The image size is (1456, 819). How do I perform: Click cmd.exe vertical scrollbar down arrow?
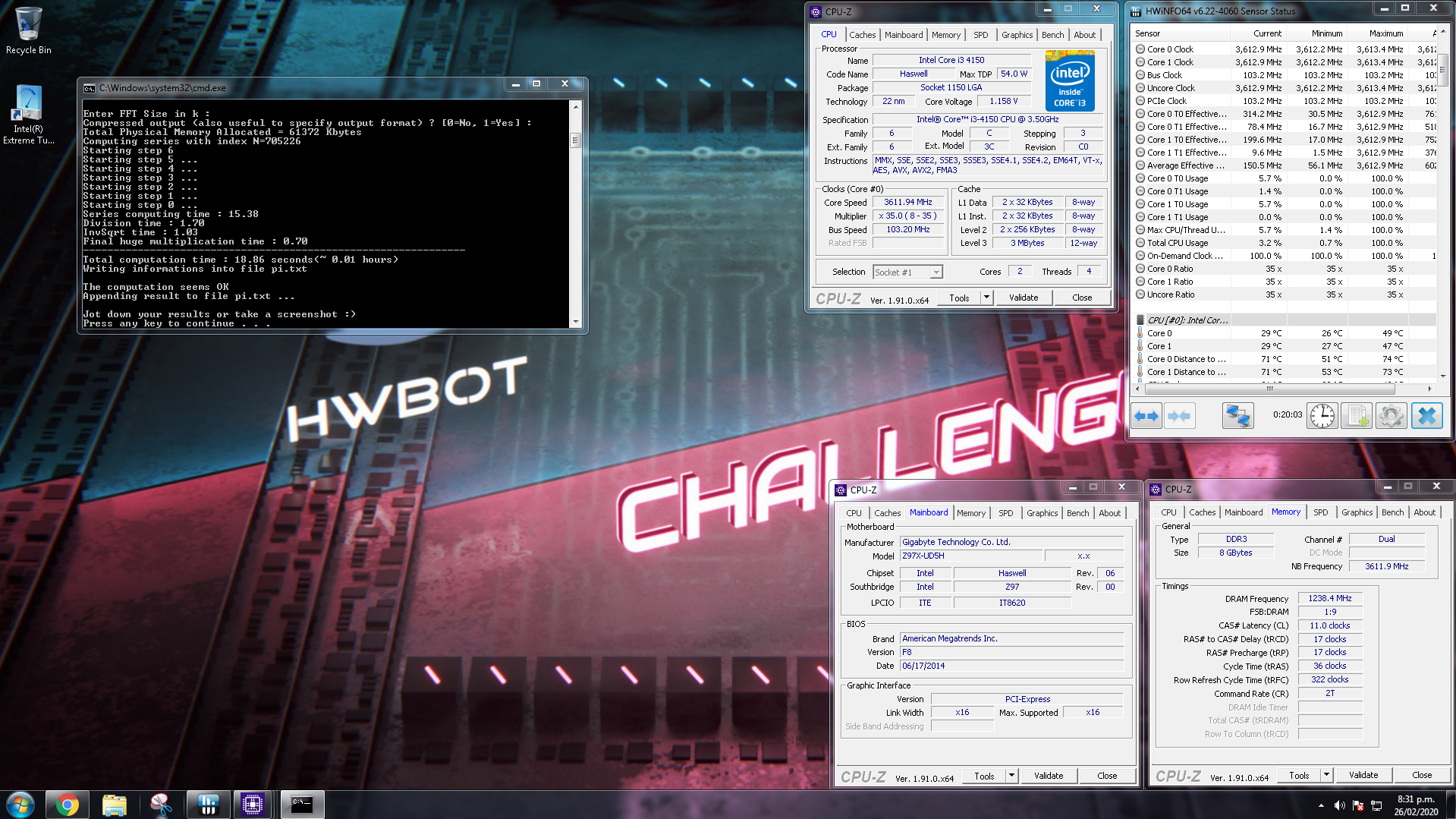point(575,322)
